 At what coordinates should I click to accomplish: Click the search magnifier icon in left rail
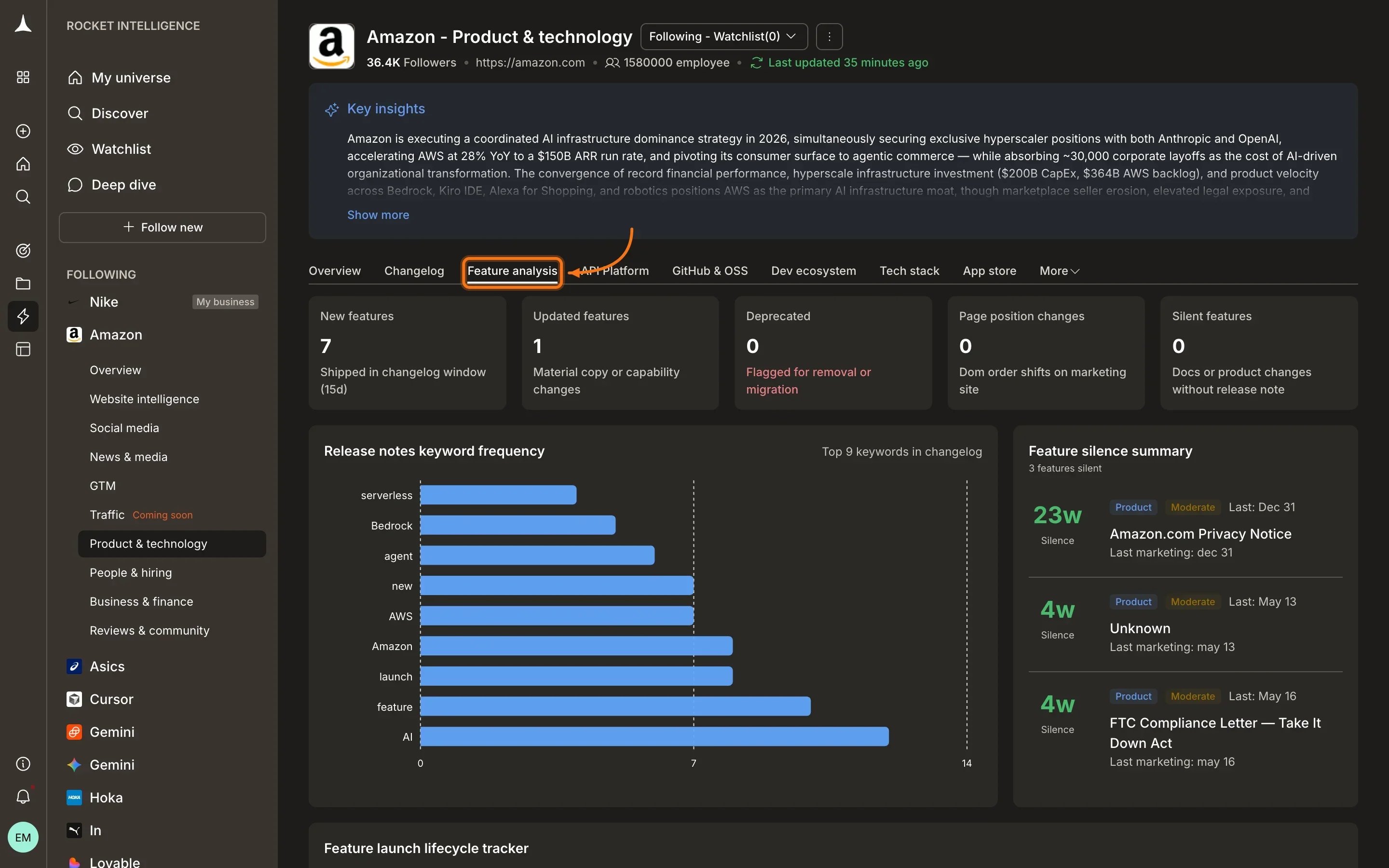(23, 196)
